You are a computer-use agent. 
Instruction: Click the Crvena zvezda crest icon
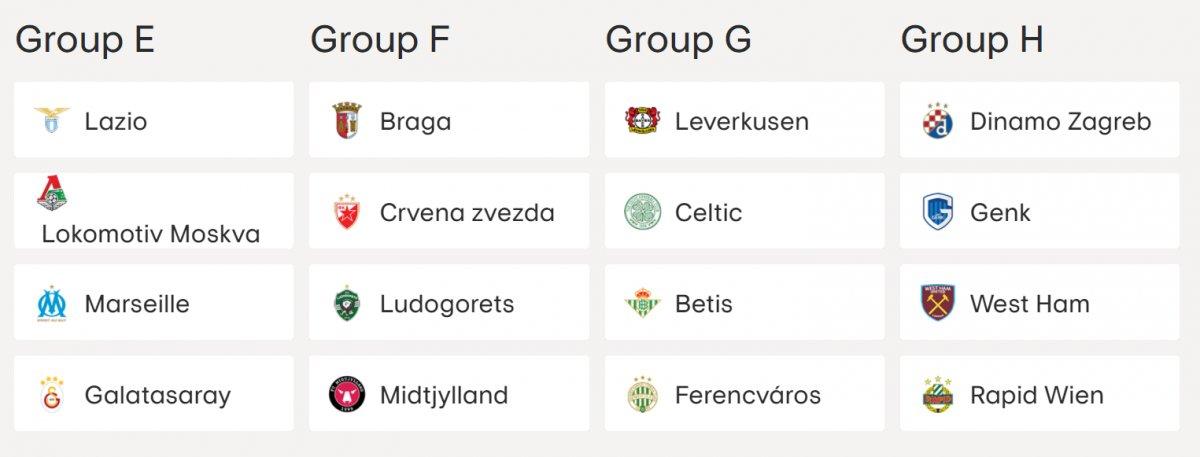coord(347,212)
